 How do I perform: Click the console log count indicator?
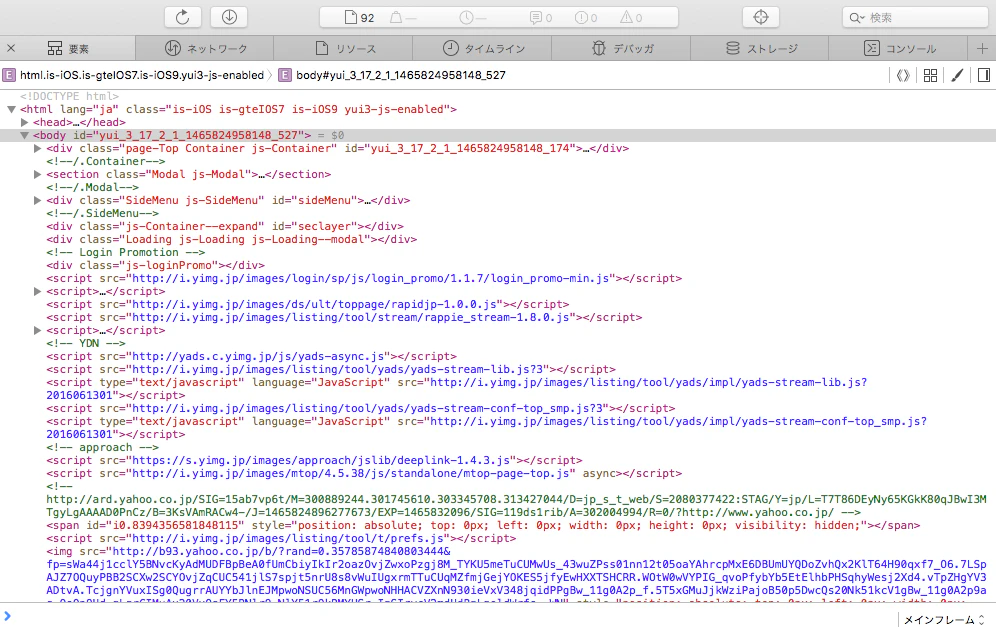click(541, 18)
